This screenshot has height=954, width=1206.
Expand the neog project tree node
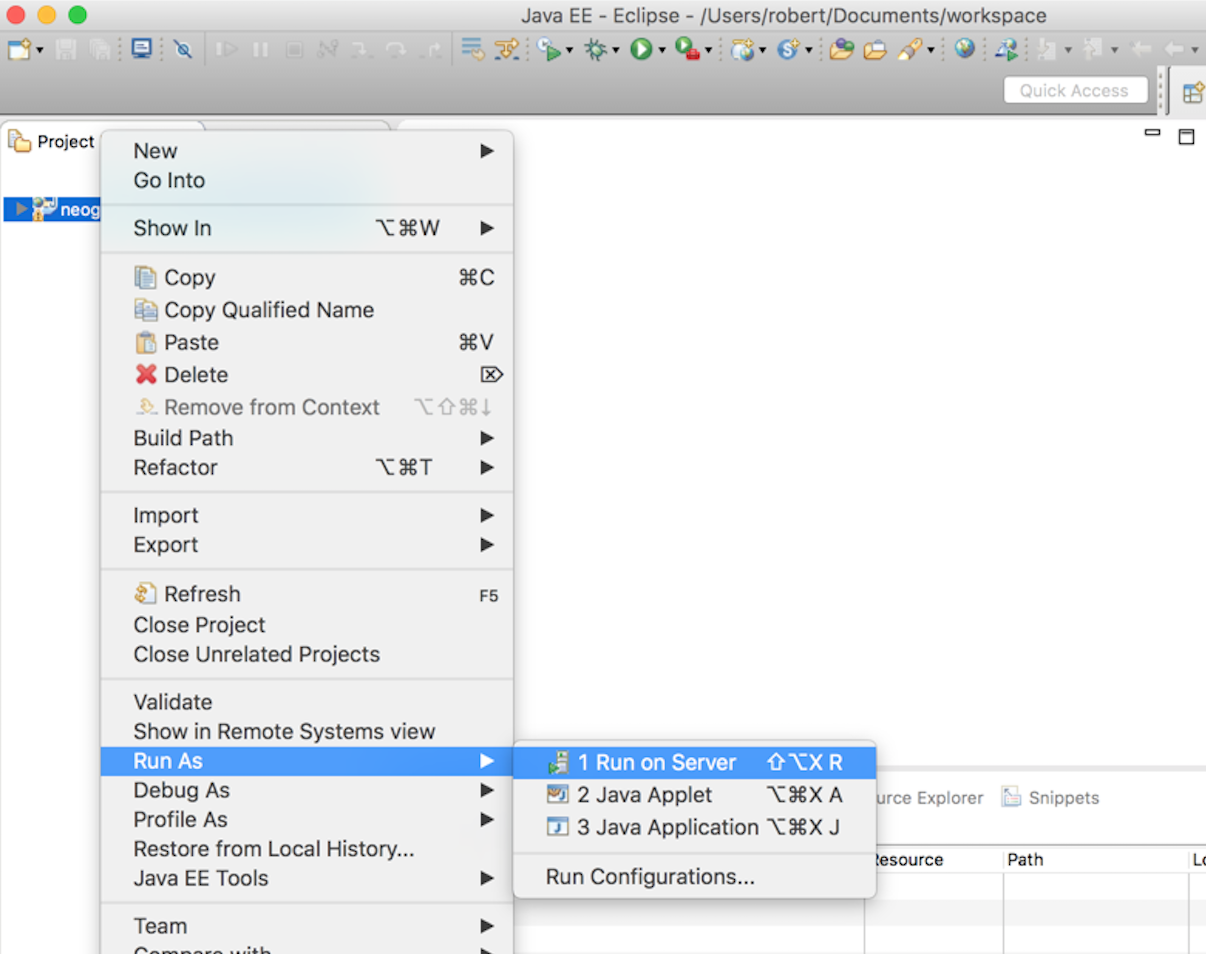point(22,210)
